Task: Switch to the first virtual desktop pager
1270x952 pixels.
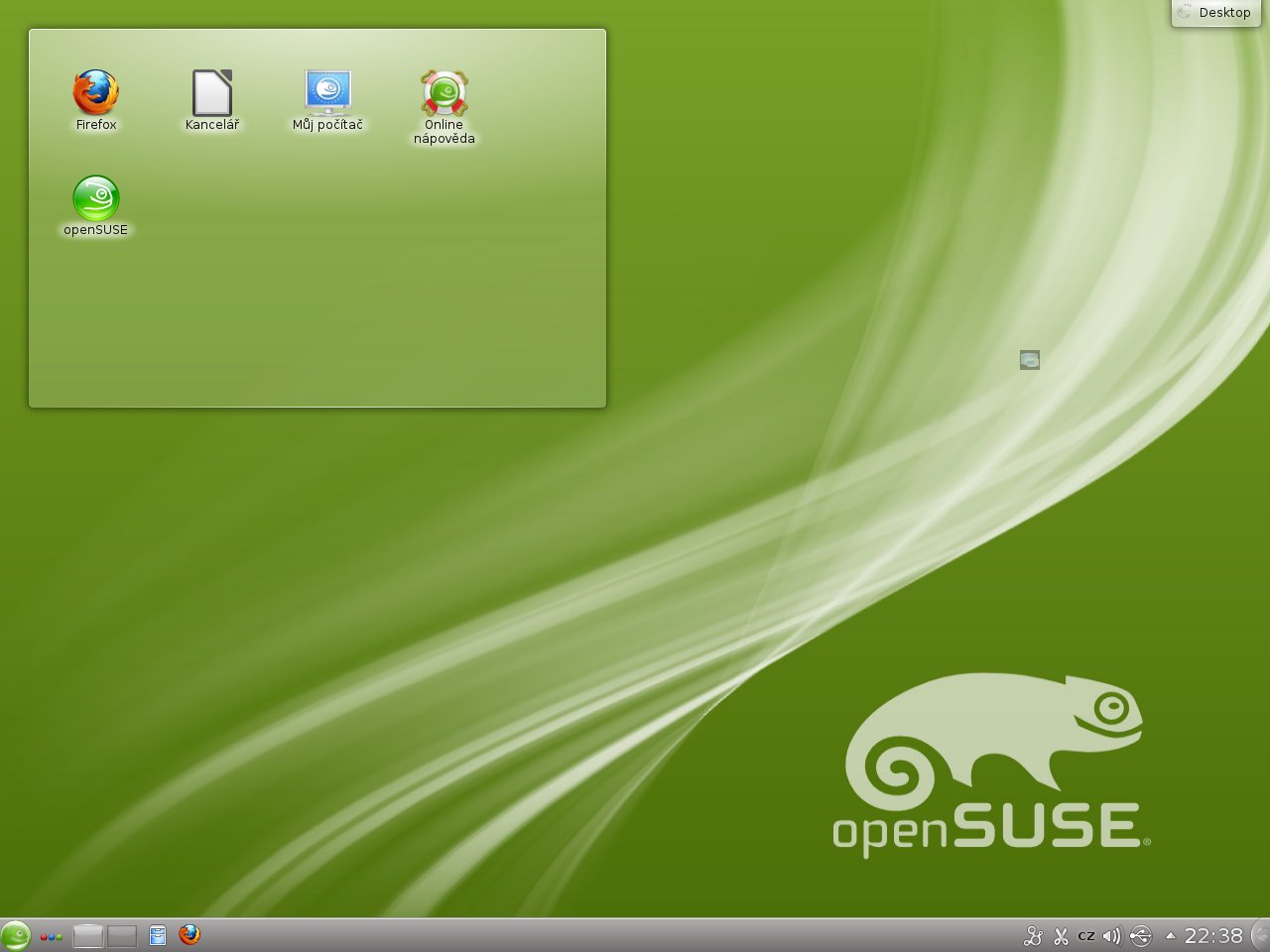Action: 88,935
